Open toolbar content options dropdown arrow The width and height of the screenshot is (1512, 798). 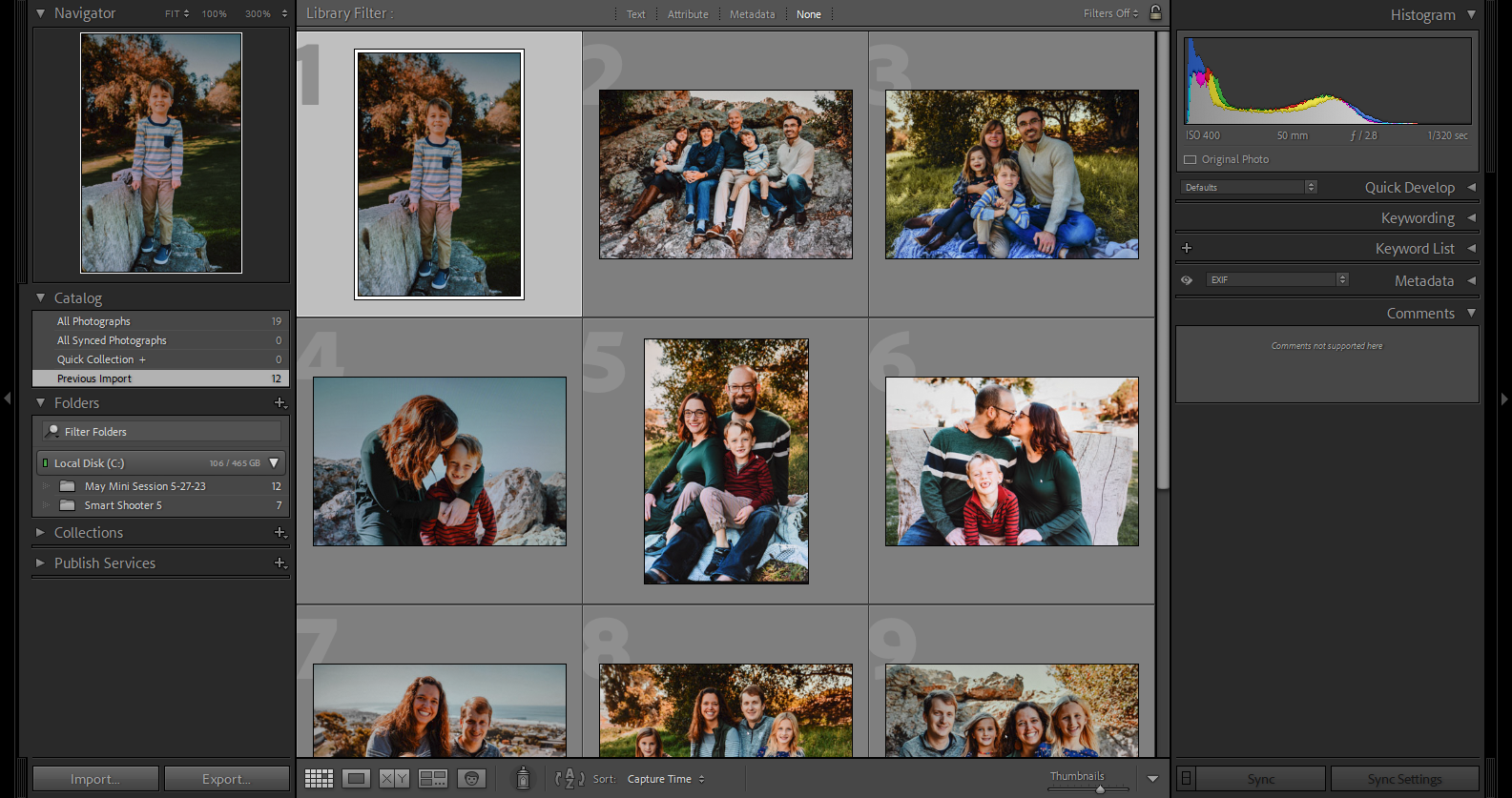(1152, 779)
